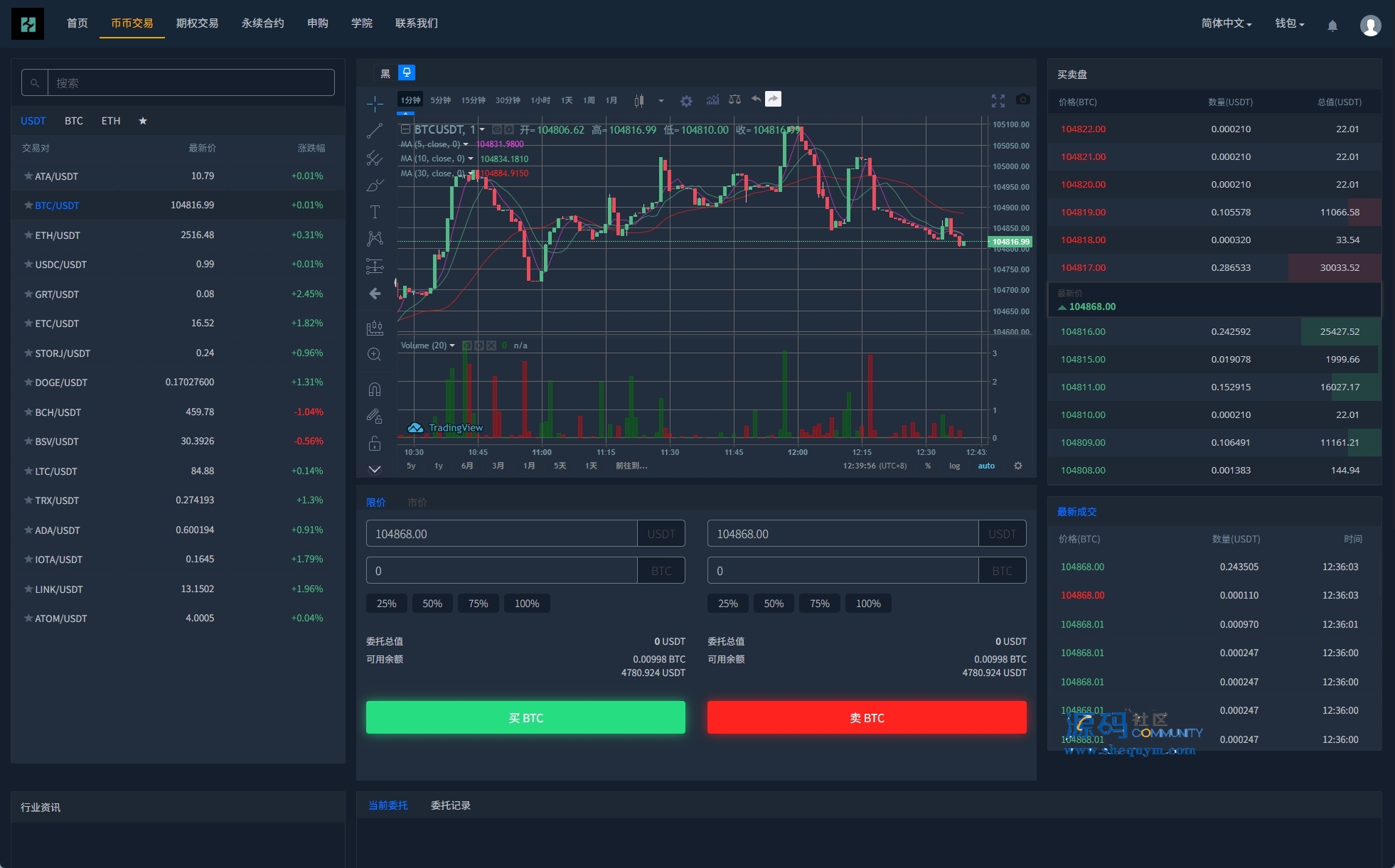Switch to the 永续合约 menu
The width and height of the screenshot is (1395, 868).
[x=262, y=23]
